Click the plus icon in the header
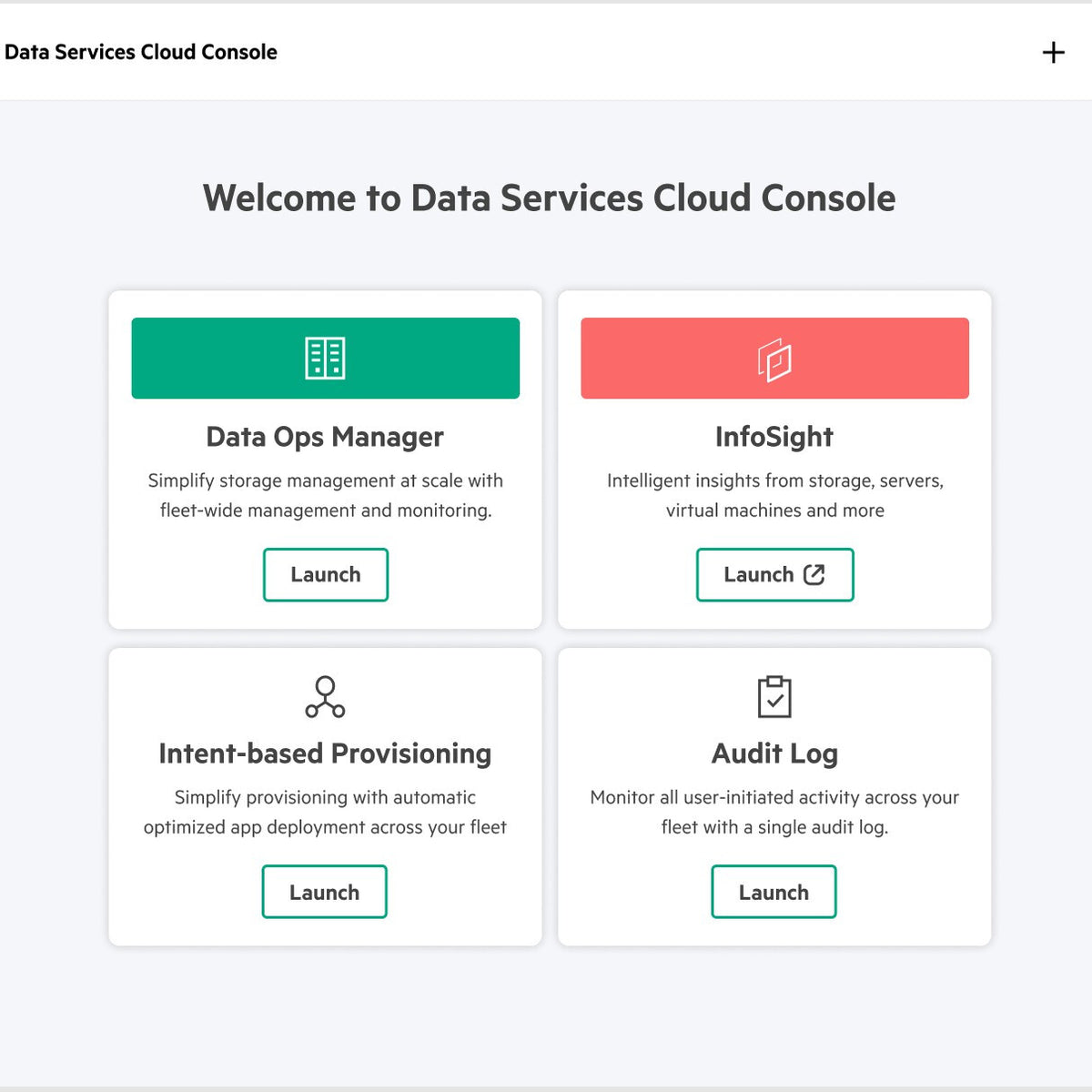 click(x=1053, y=53)
